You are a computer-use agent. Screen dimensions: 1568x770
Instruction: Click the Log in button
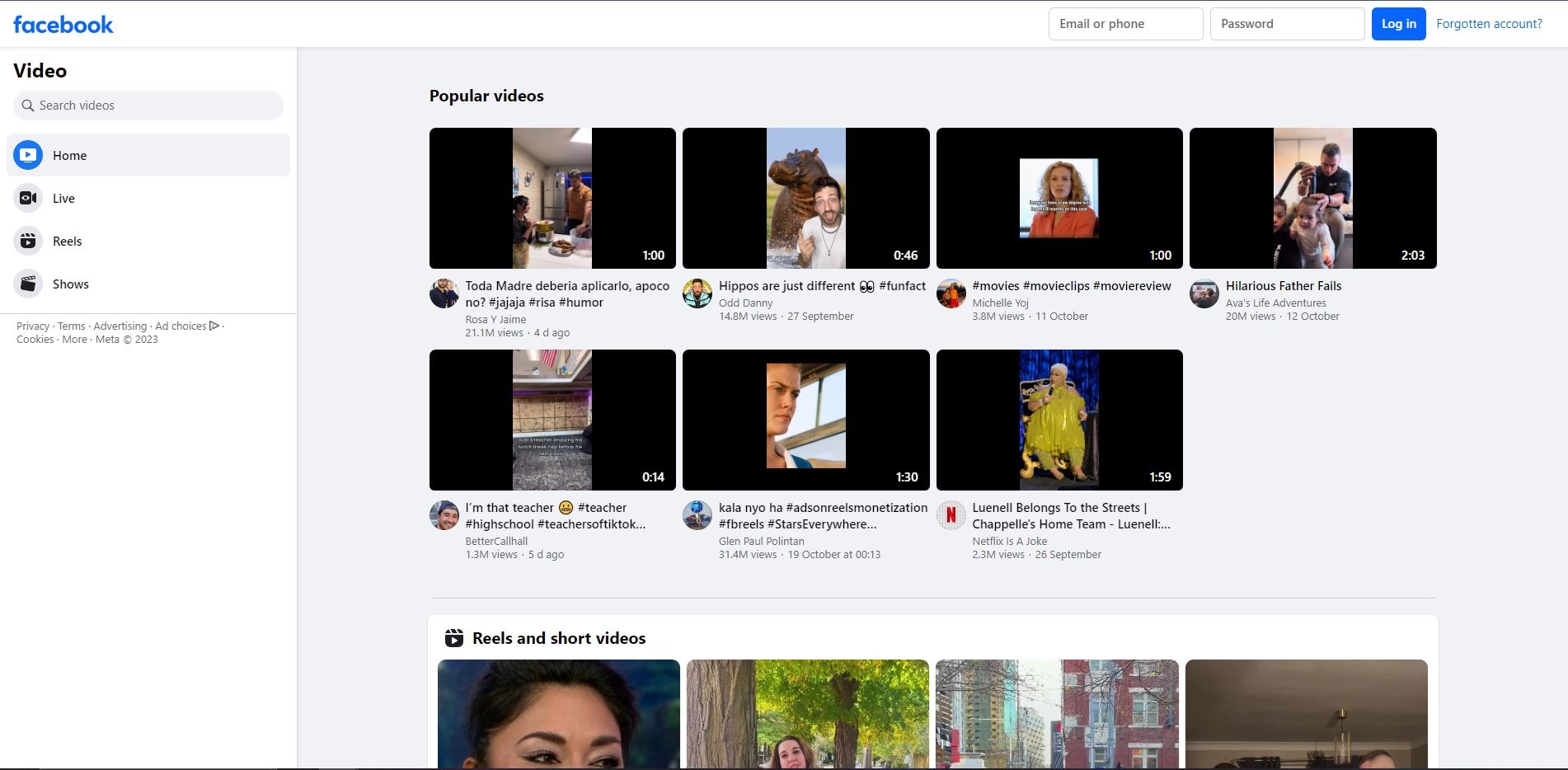point(1398,24)
